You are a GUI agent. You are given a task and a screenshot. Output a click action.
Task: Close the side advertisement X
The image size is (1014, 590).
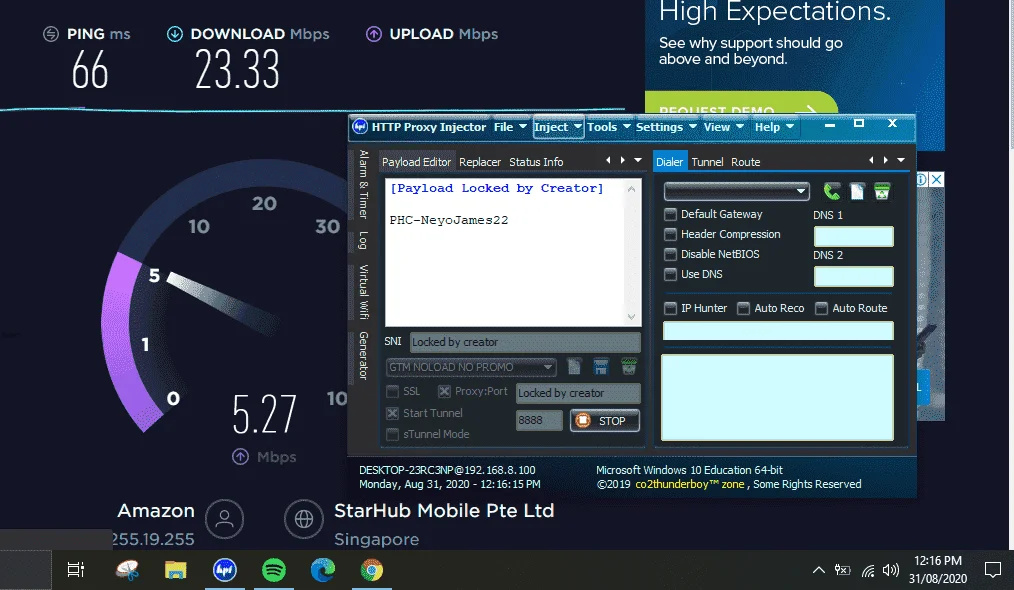pyautogui.click(x=936, y=179)
